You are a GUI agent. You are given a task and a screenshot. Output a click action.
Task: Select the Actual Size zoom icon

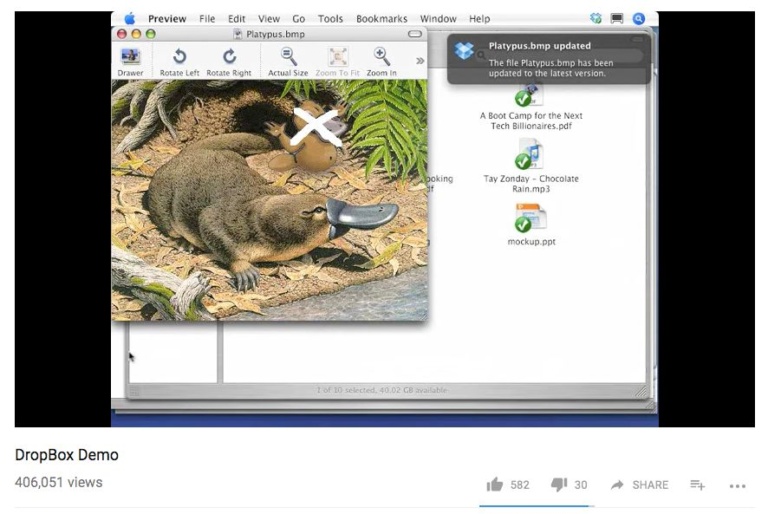point(288,57)
